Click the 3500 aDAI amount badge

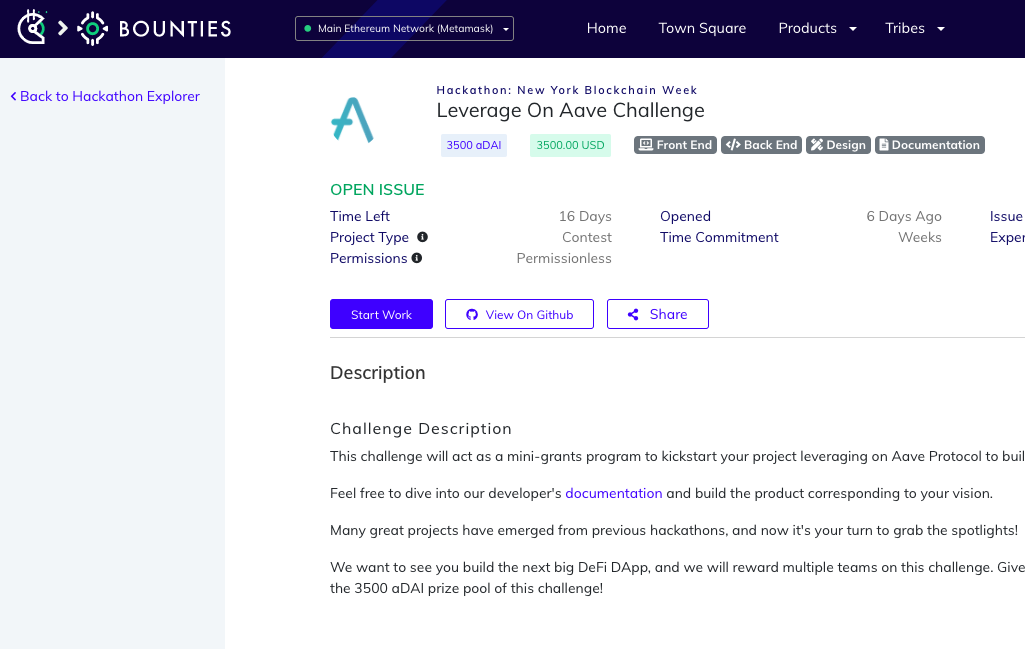[474, 145]
